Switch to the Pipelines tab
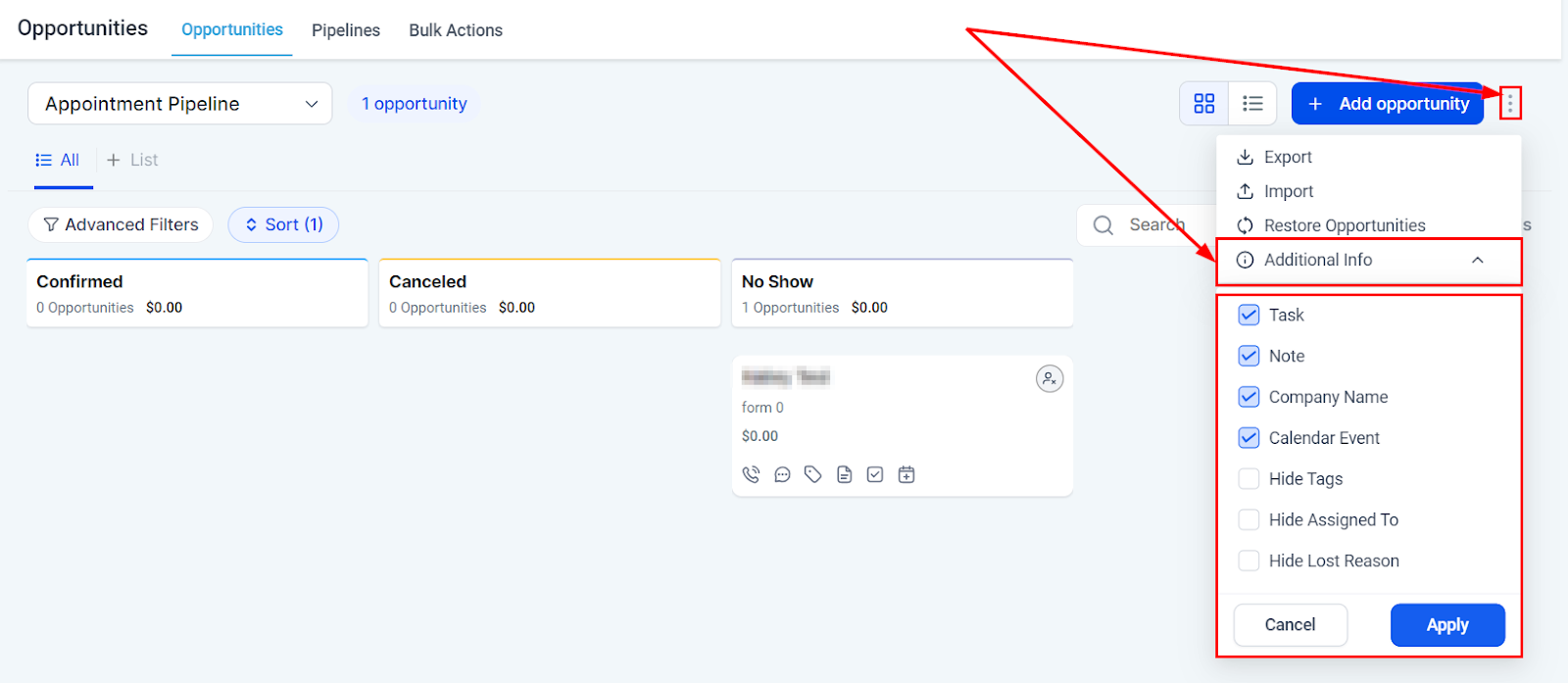The width and height of the screenshot is (1568, 683). (346, 30)
